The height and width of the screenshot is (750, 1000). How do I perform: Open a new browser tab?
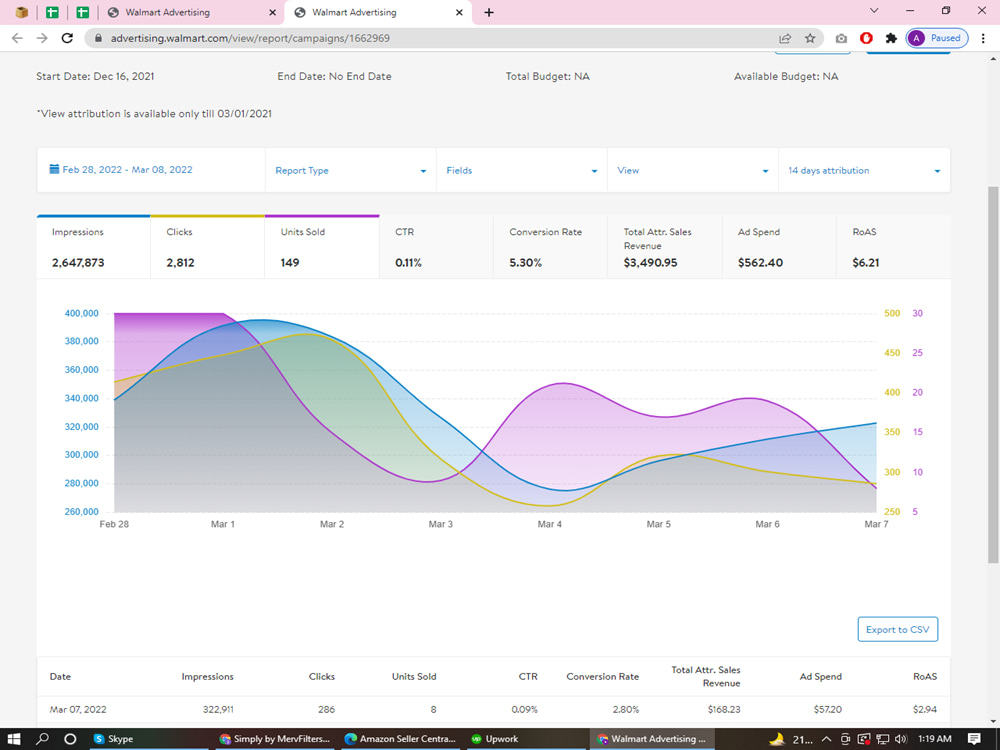click(489, 13)
